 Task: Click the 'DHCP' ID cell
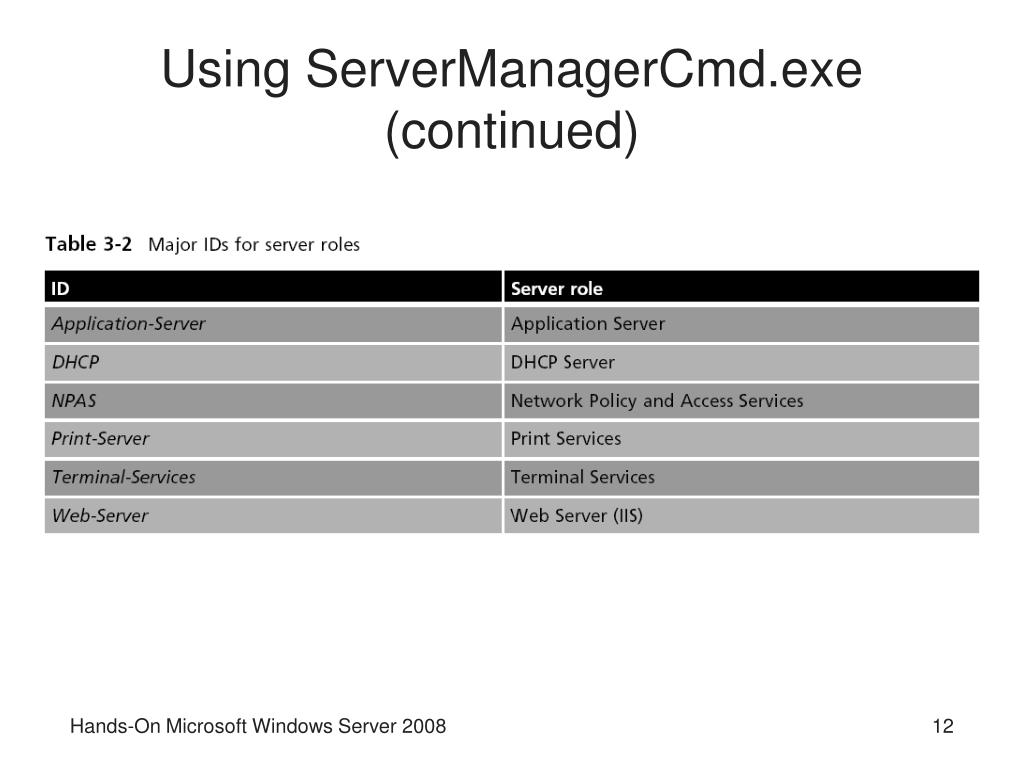click(273, 362)
